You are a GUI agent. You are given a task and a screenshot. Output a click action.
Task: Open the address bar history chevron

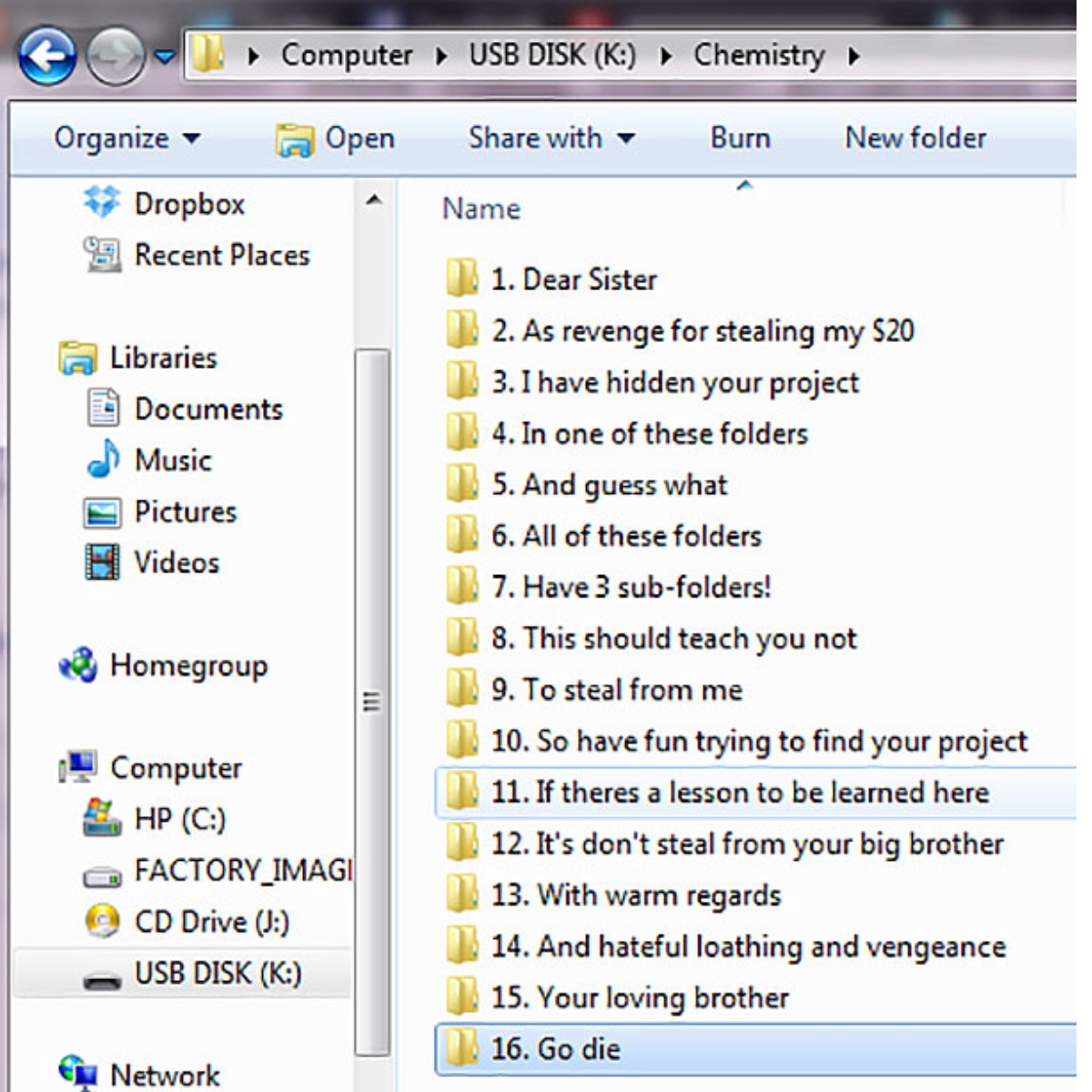tap(164, 56)
